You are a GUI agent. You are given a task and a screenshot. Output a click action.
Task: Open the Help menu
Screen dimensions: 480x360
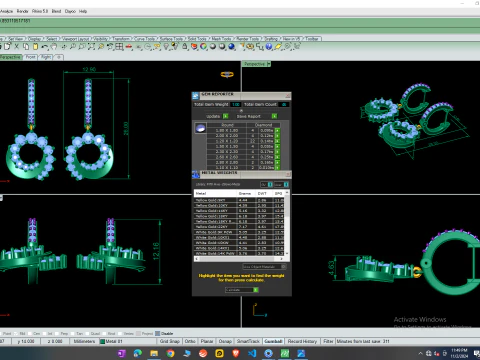(x=83, y=11)
